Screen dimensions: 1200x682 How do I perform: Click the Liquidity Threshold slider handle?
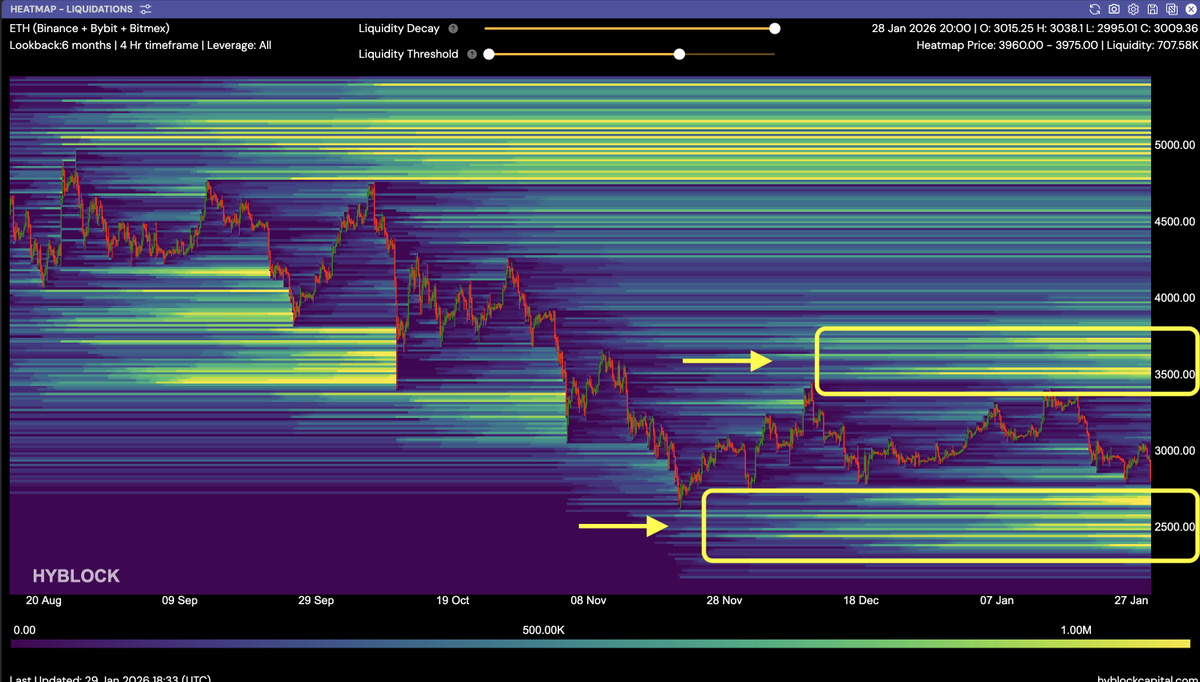click(x=679, y=54)
